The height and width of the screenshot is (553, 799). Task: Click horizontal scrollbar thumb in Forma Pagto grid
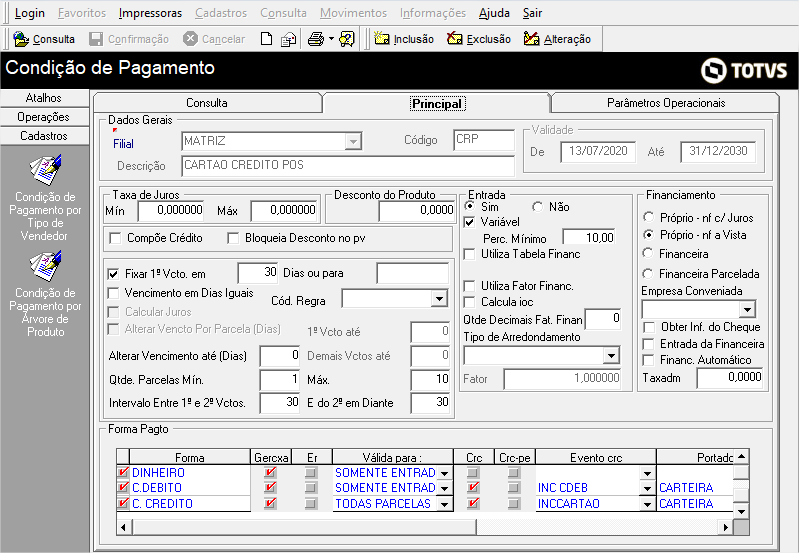tap(304, 527)
